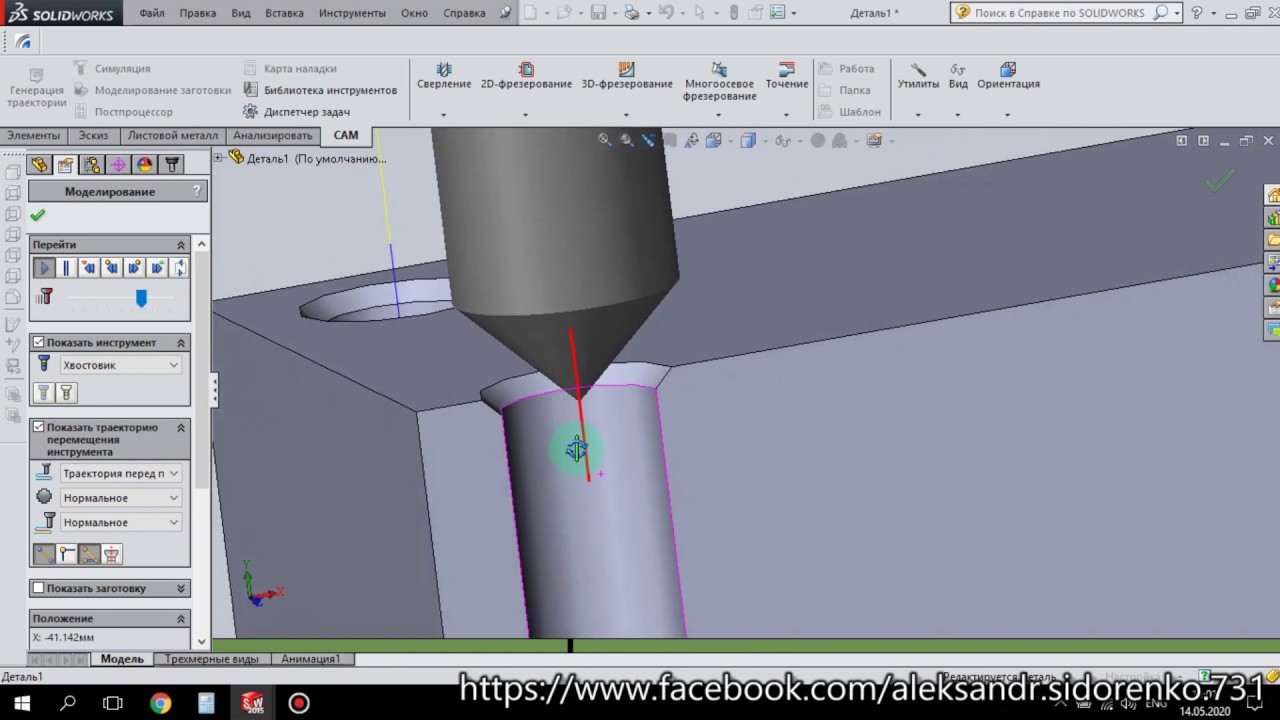Click the Моделирование help question mark

[197, 191]
